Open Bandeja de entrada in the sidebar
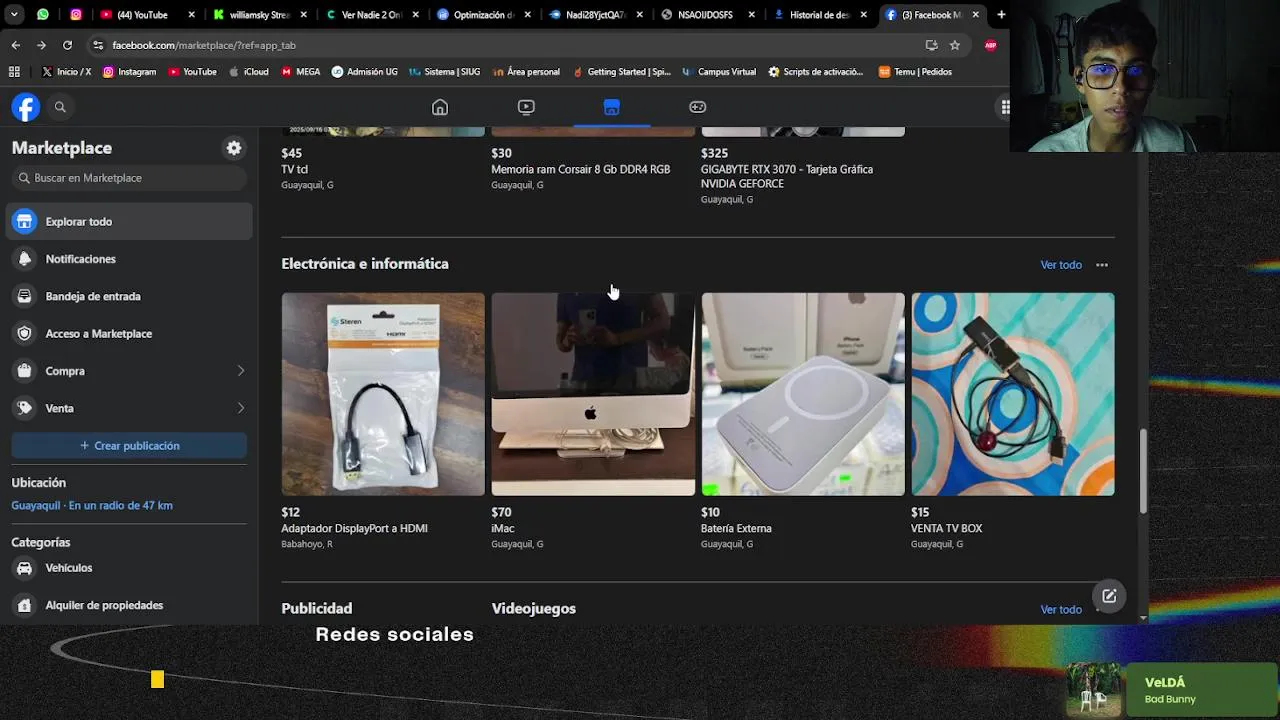 [129, 296]
